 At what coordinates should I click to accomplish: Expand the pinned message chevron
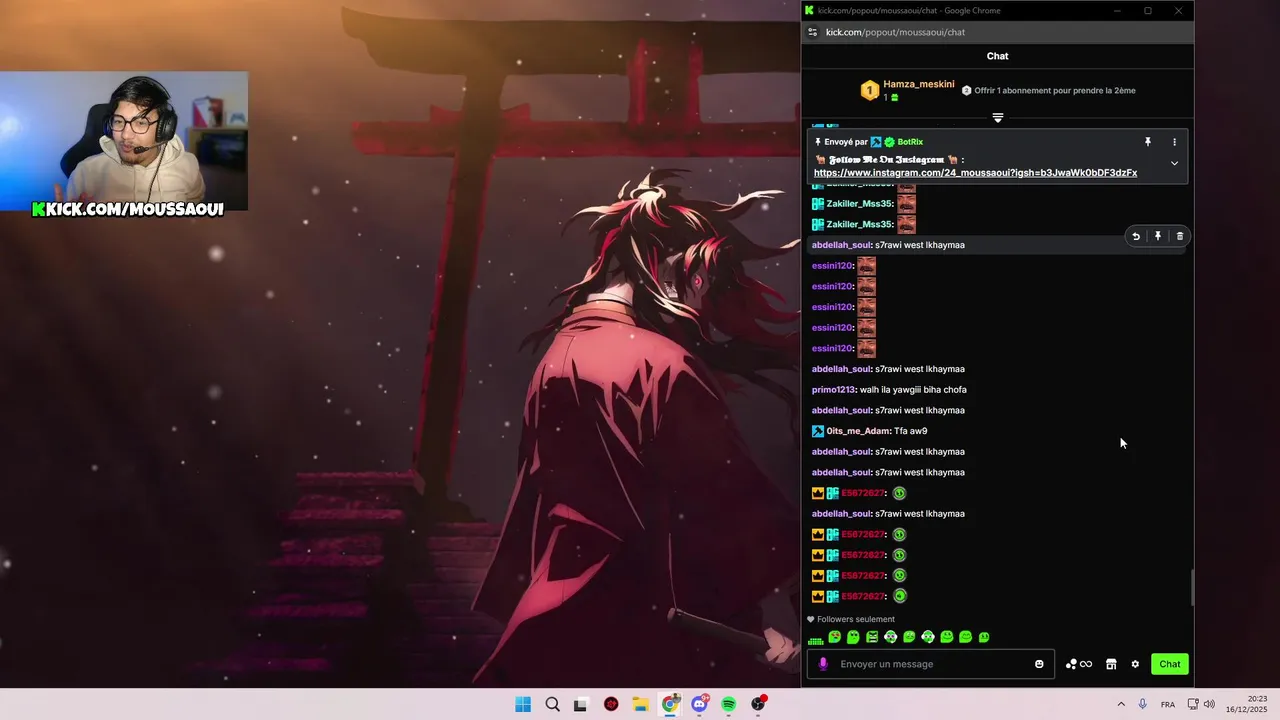1174,163
